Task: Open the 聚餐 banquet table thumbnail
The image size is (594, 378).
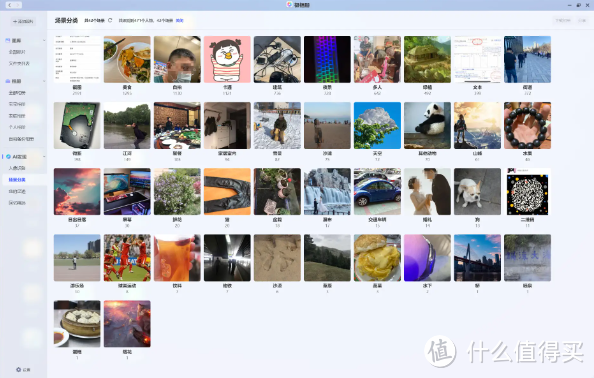Action: coord(177,125)
